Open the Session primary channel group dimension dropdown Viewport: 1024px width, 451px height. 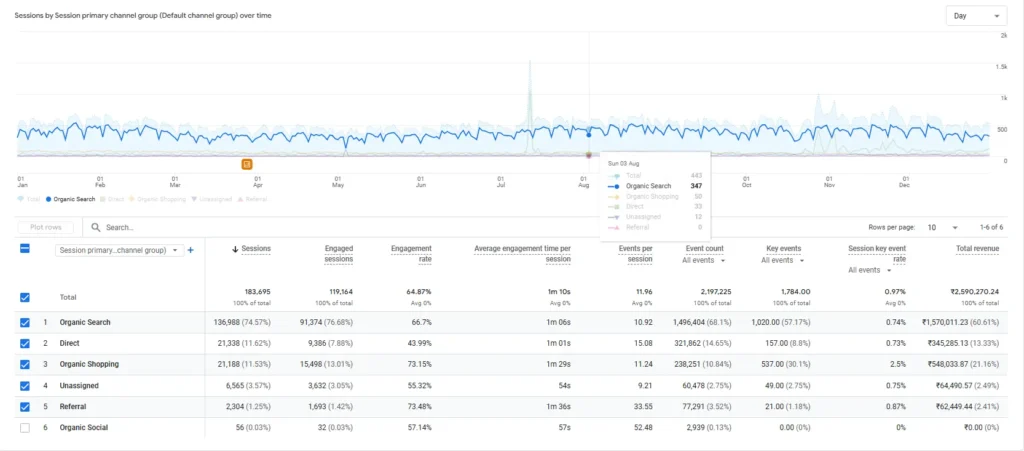click(119, 250)
